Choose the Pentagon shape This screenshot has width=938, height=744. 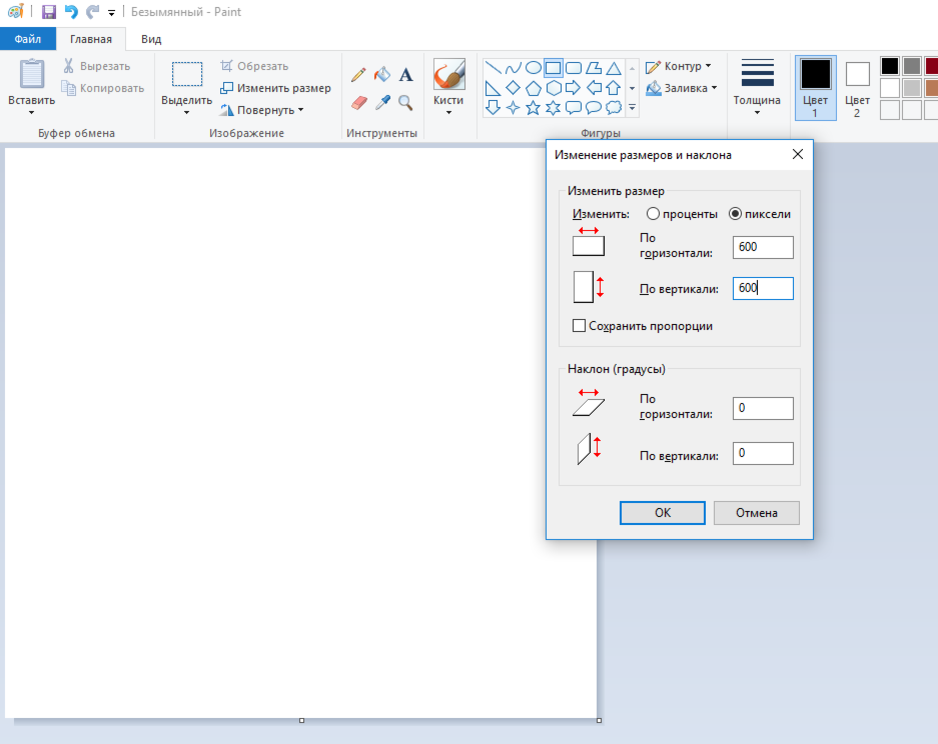(533, 89)
